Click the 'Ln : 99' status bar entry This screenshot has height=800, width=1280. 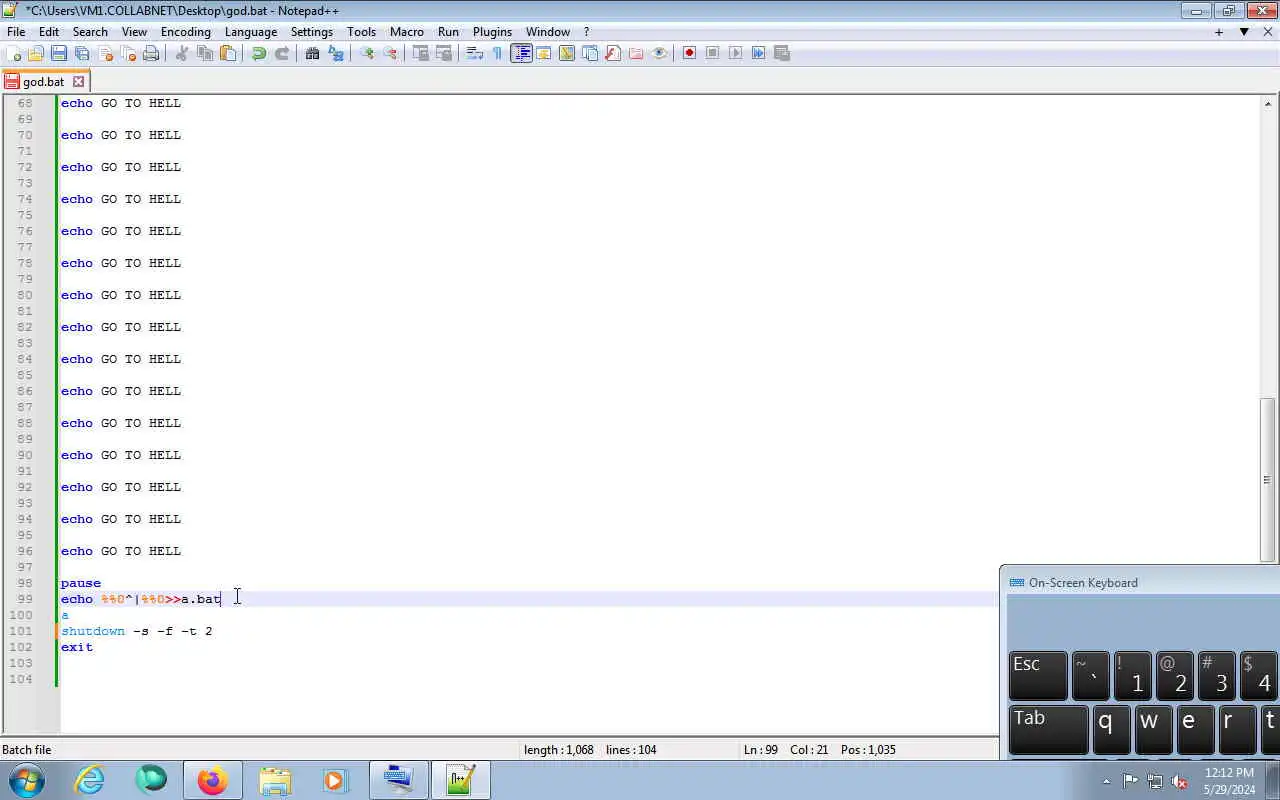point(760,750)
